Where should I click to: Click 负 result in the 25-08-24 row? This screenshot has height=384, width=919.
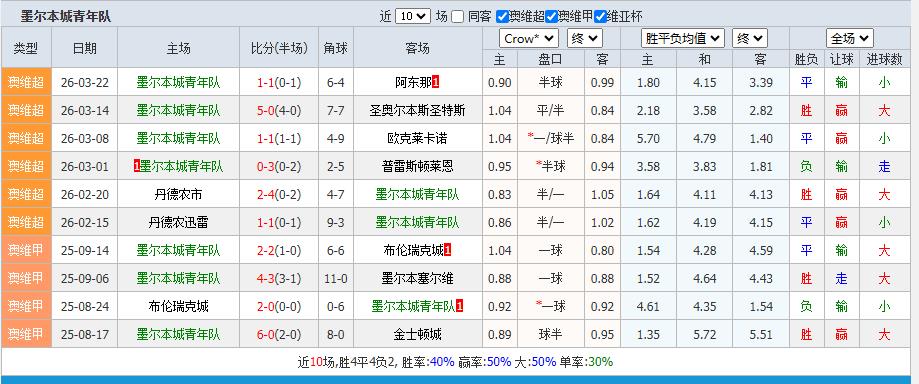pyautogui.click(x=806, y=307)
